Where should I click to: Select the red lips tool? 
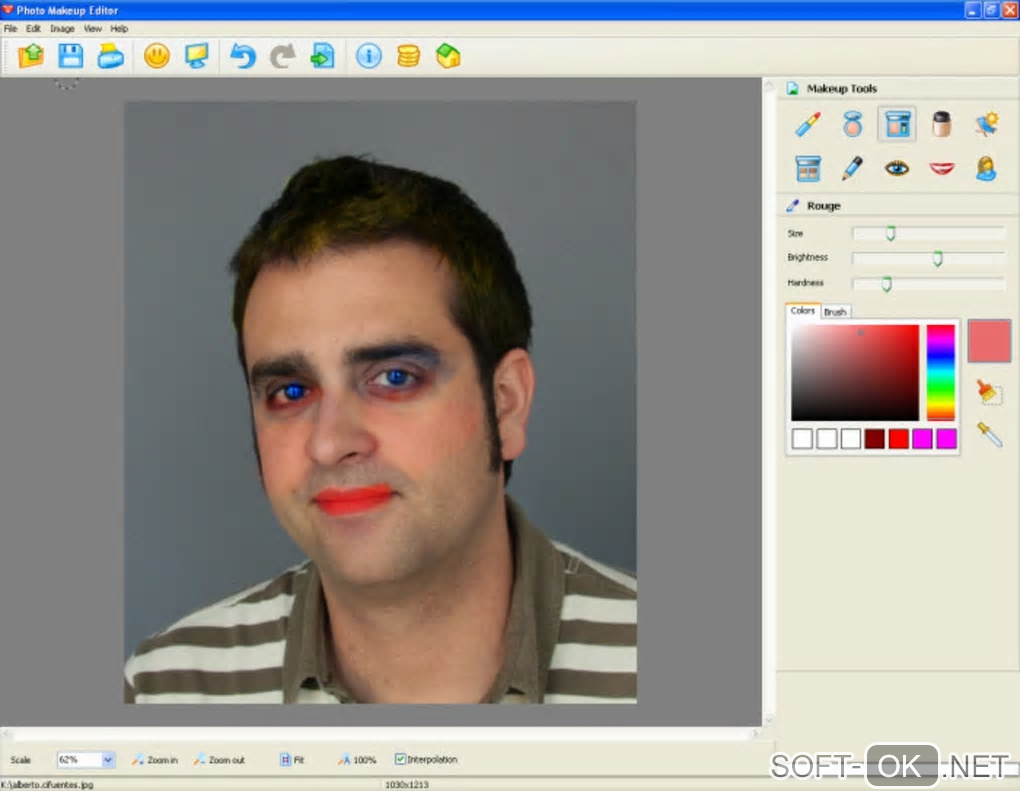pos(941,168)
